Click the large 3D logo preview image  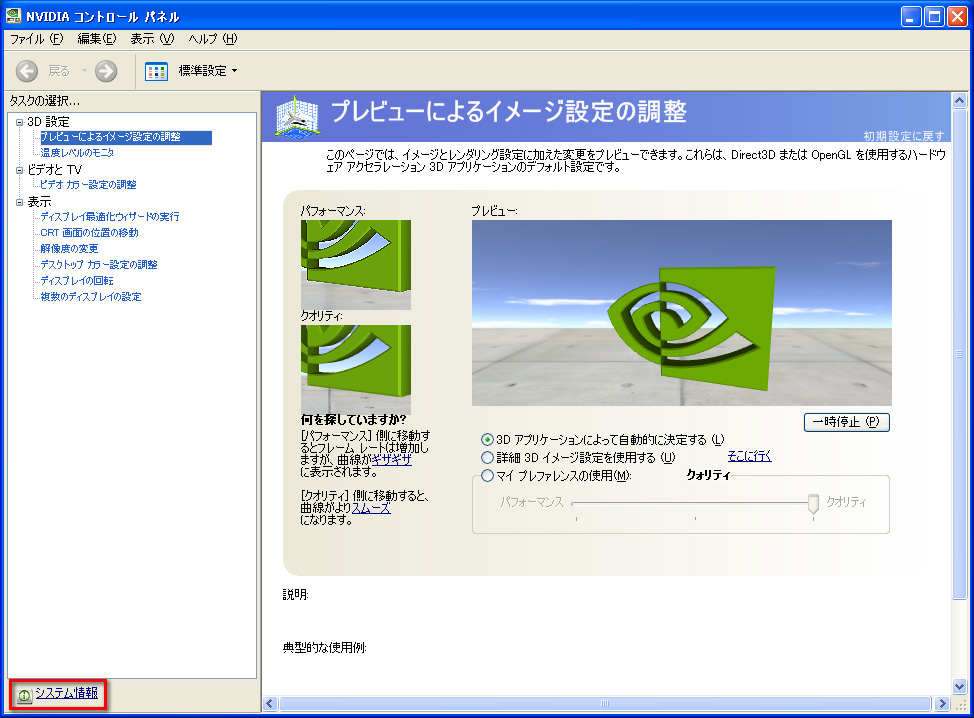pos(681,313)
